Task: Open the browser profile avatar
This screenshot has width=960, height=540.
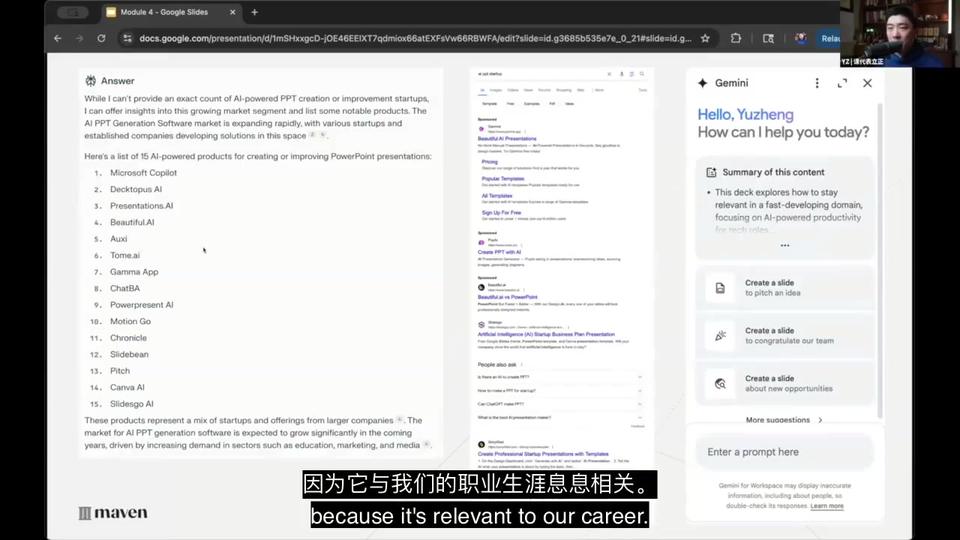Action: (801, 38)
